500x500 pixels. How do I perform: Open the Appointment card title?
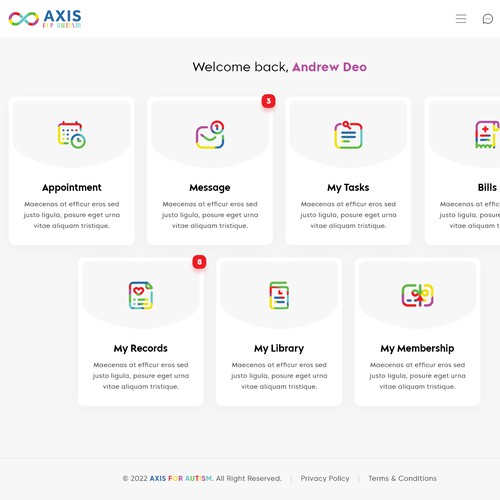coord(72,188)
